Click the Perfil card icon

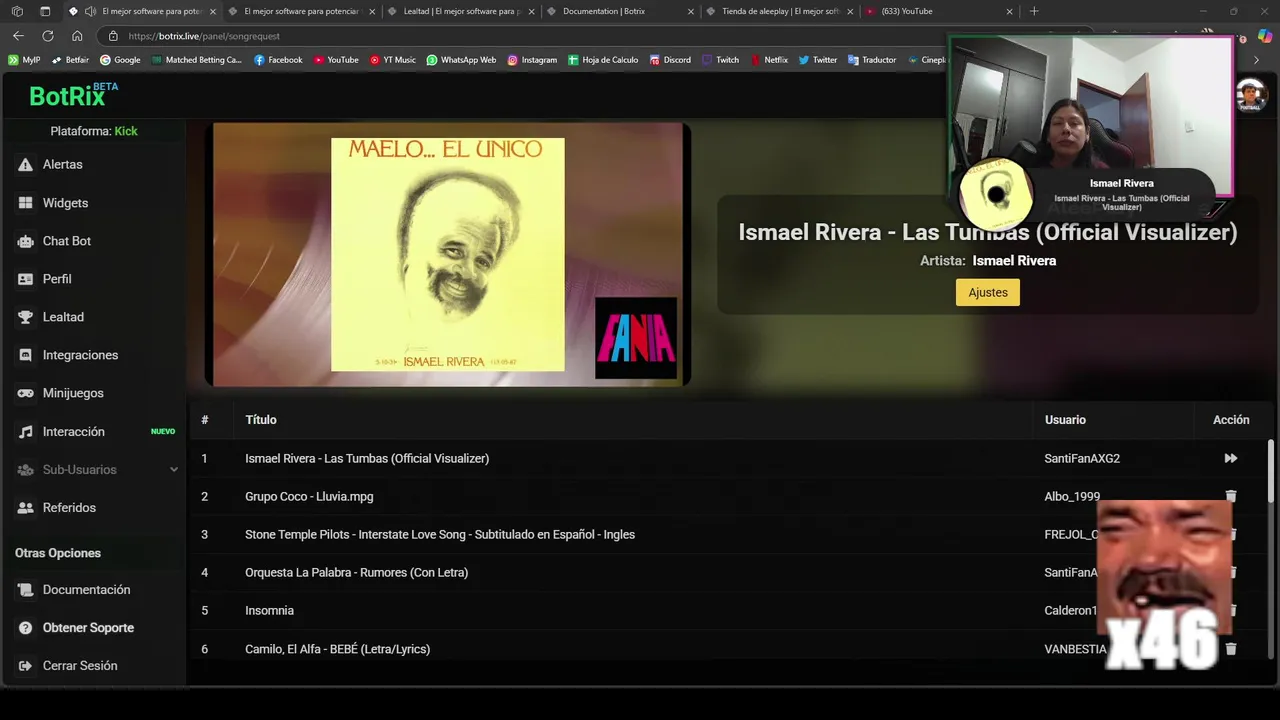(25, 279)
